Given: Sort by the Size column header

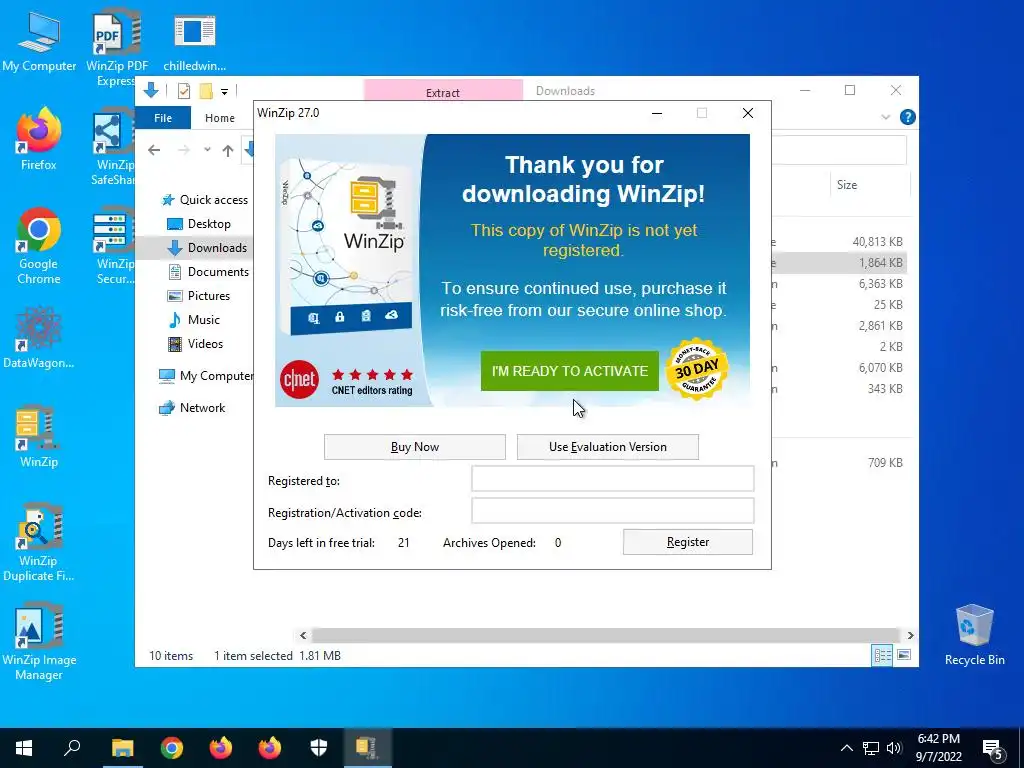Looking at the screenshot, I should [871, 185].
